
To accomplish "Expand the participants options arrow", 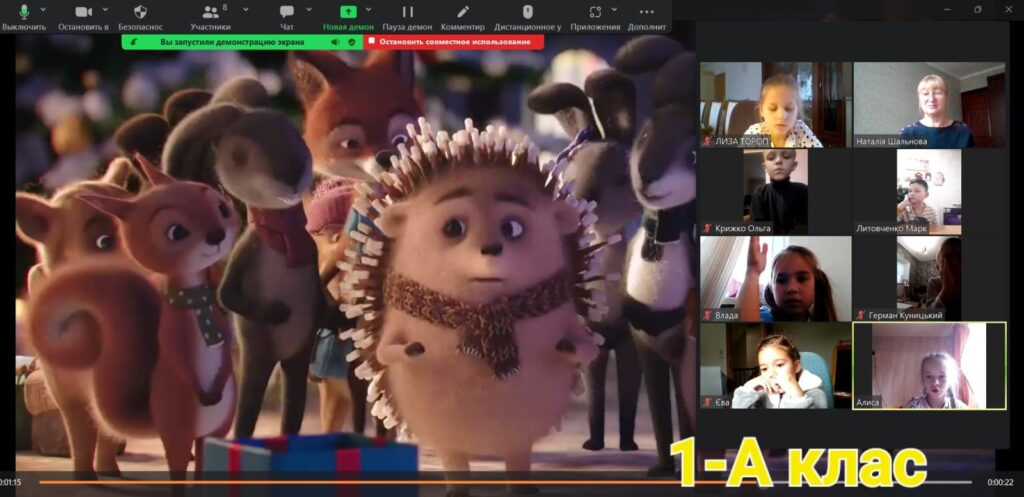I will [246, 10].
